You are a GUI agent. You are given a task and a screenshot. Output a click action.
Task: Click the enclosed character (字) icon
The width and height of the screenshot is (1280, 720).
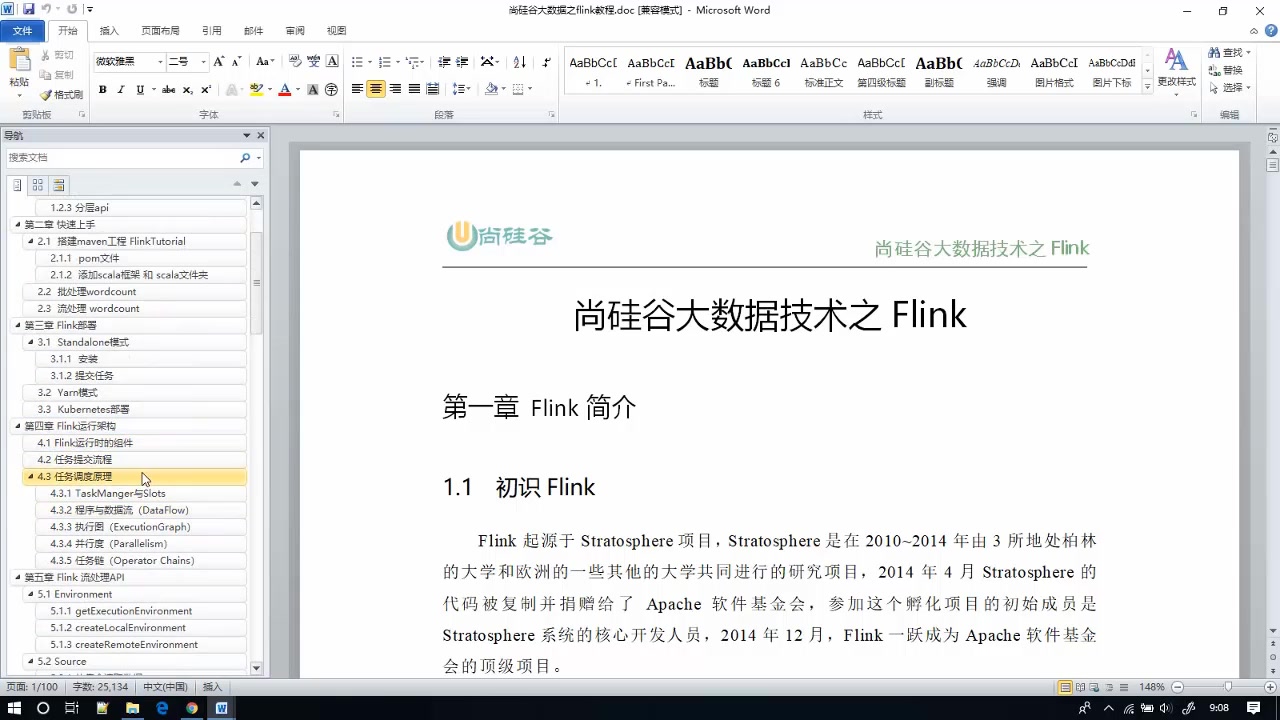click(331, 90)
